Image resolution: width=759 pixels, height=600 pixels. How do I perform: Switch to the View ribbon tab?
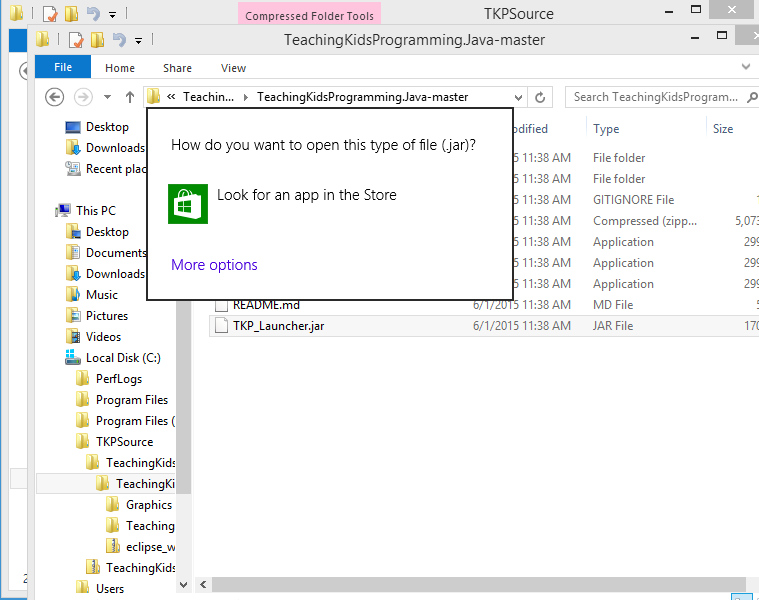[233, 68]
